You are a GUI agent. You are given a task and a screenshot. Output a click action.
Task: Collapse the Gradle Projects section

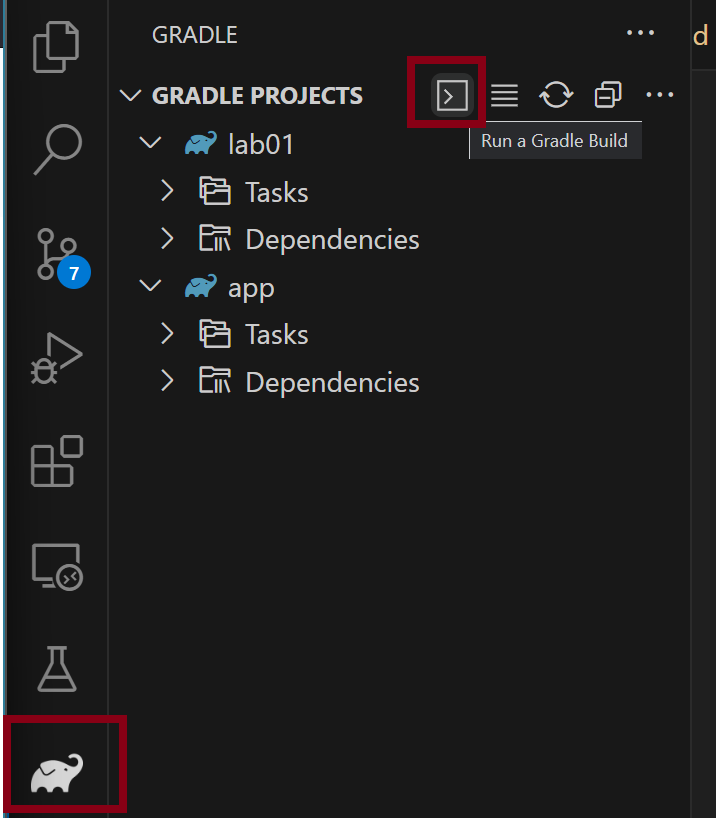coord(131,96)
